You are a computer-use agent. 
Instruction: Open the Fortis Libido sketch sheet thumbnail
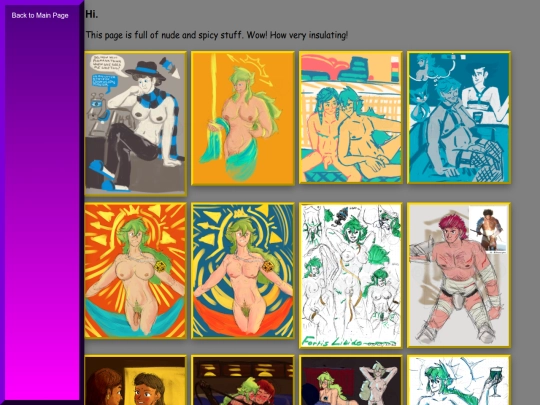coord(351,276)
